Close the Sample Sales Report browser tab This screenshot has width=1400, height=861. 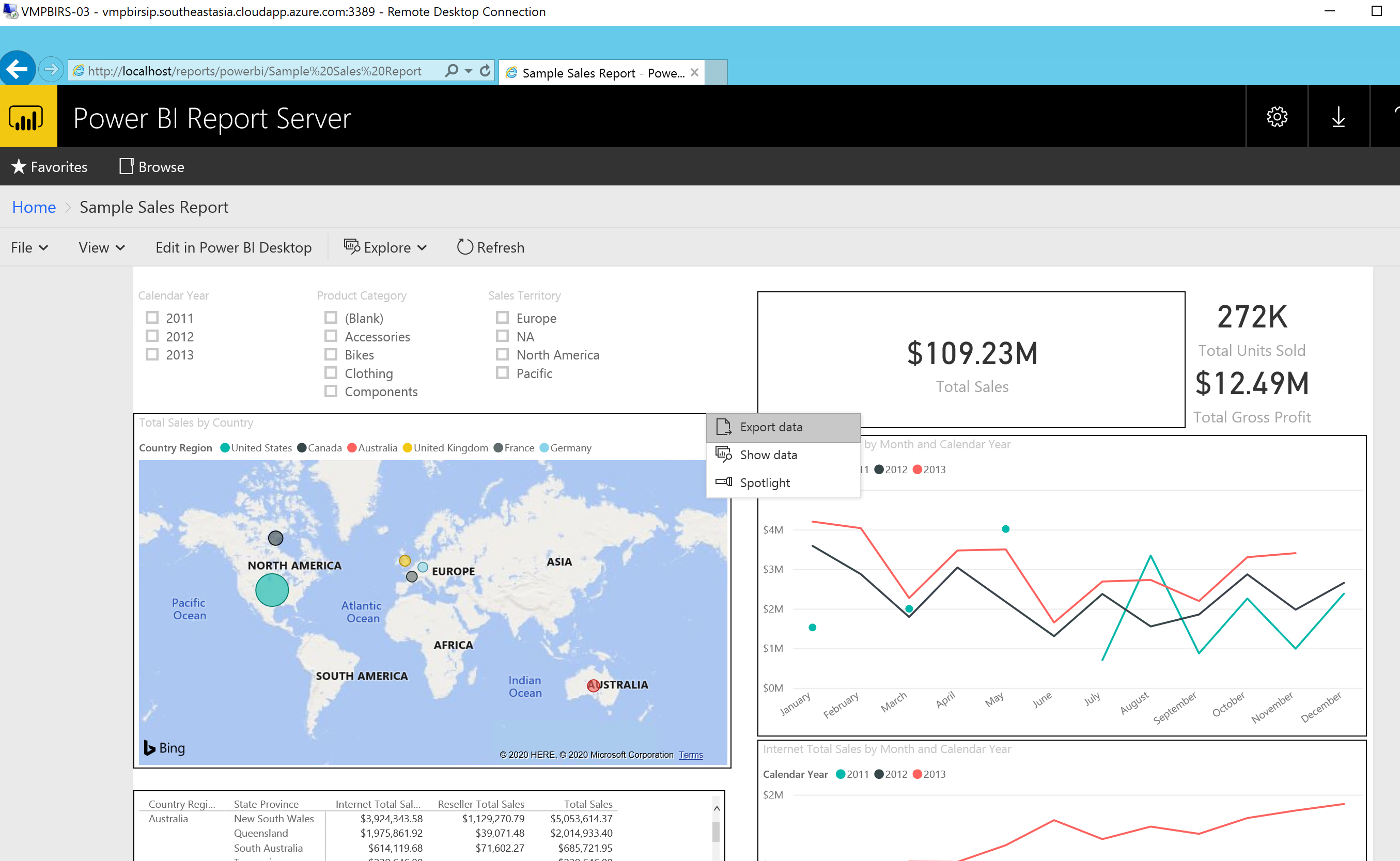694,72
